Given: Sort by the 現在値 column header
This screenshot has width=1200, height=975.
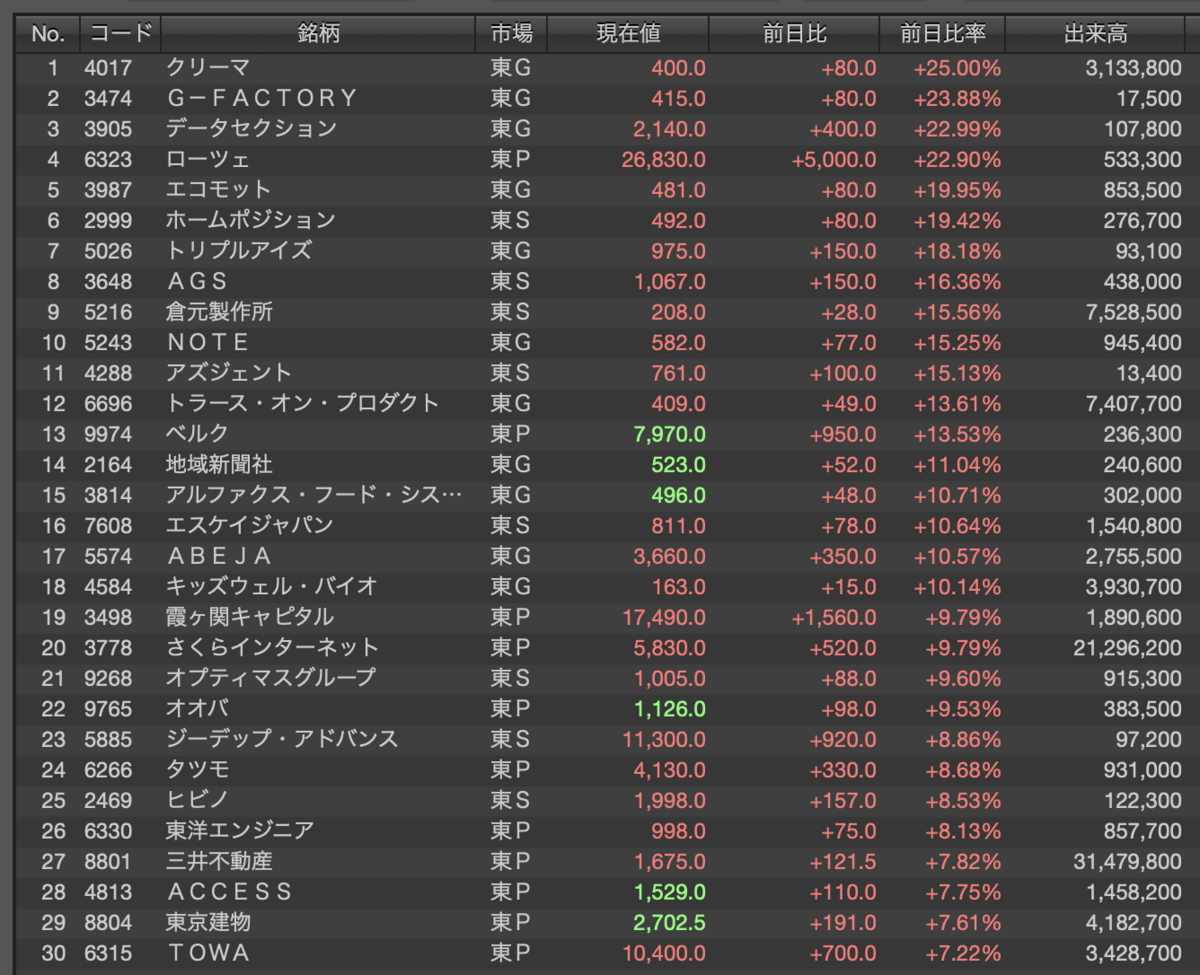Looking at the screenshot, I should [x=628, y=34].
